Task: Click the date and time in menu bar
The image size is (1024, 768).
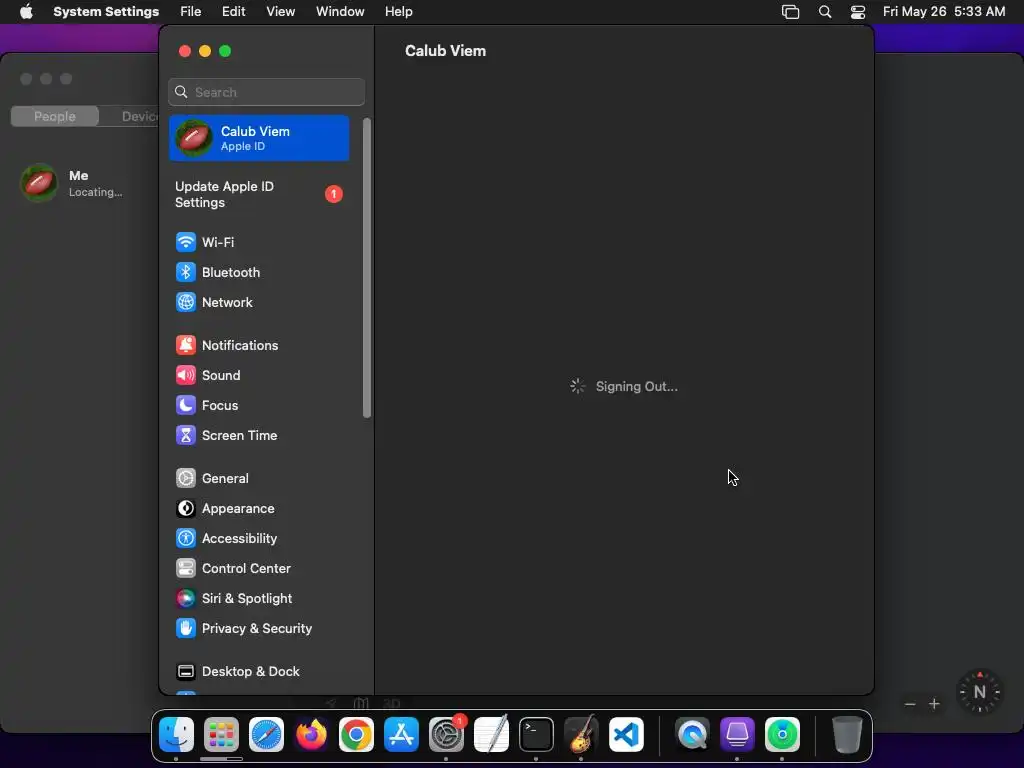Action: tap(944, 12)
